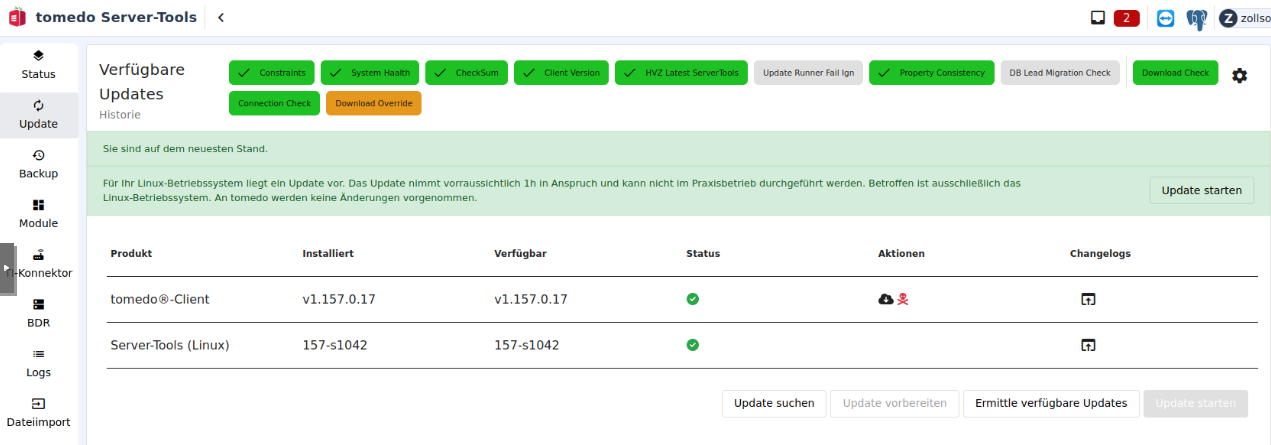
Task: Click installed version v1.157.0.17
Action: pyautogui.click(x=338, y=299)
